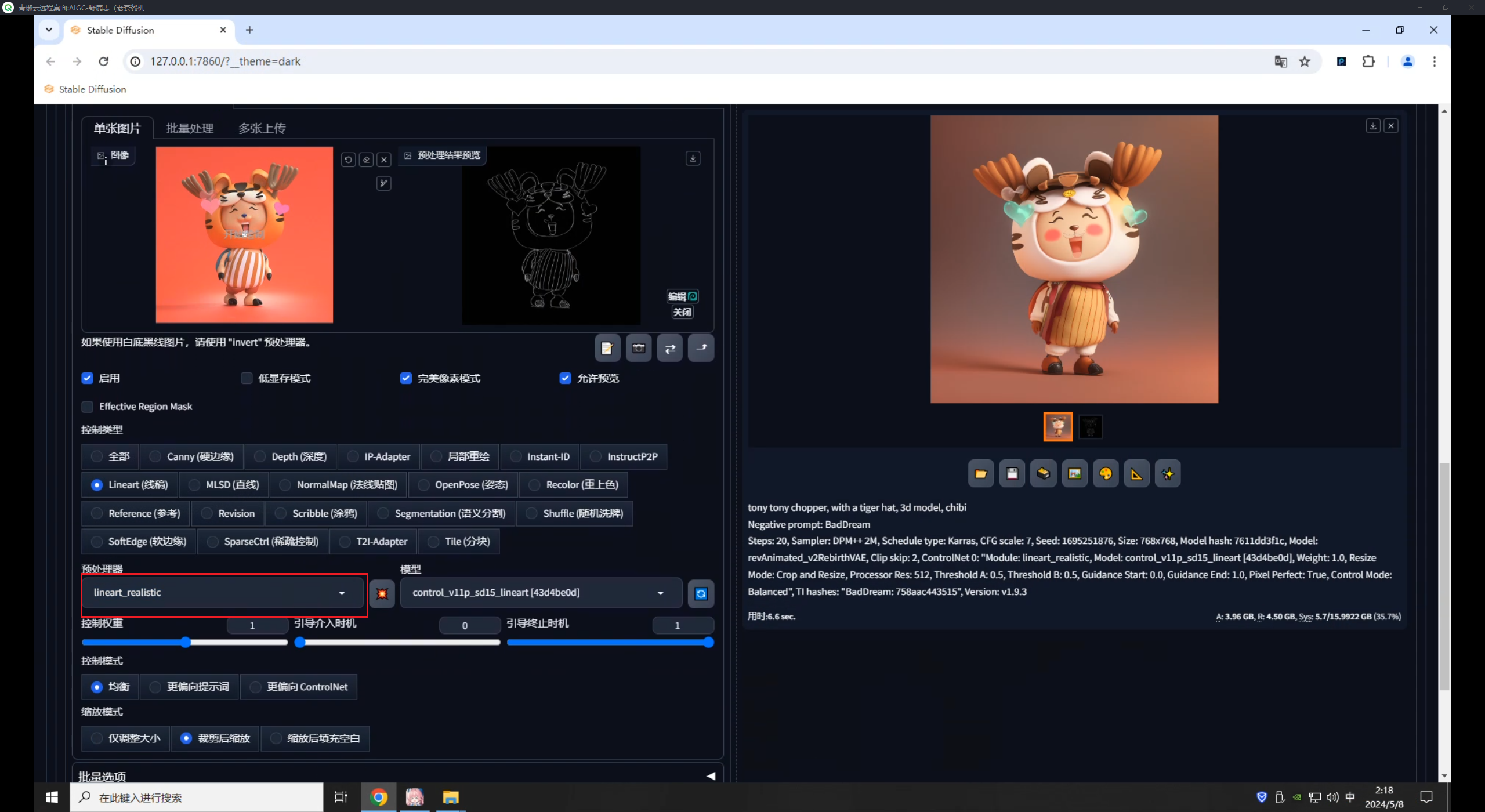Click the camera icon below the preview
This screenshot has width=1485, height=812.
click(x=639, y=348)
